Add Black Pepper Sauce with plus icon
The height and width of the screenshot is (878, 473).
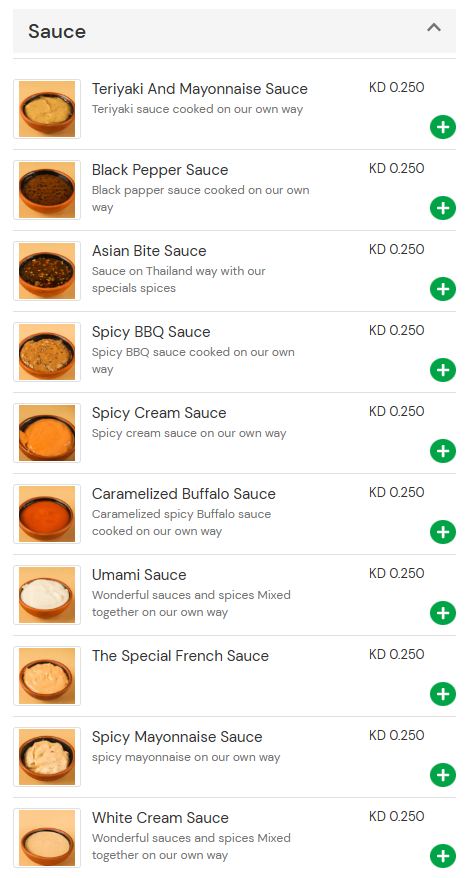pos(443,208)
